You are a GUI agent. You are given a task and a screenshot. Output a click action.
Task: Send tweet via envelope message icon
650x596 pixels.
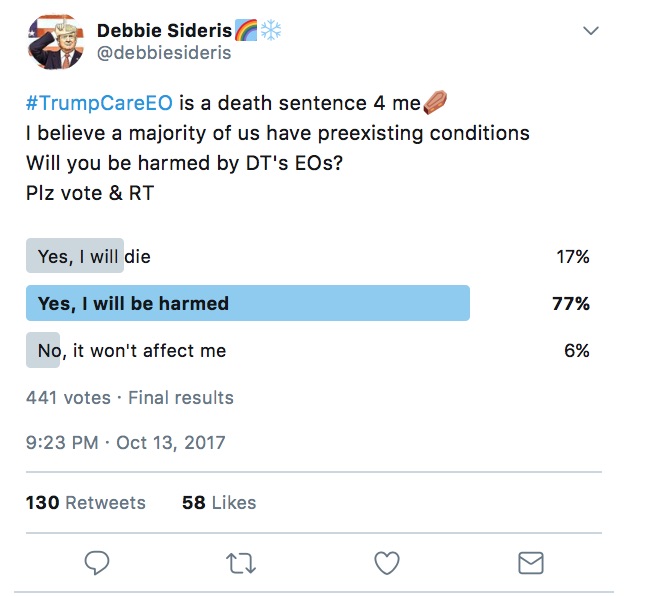[x=530, y=563]
